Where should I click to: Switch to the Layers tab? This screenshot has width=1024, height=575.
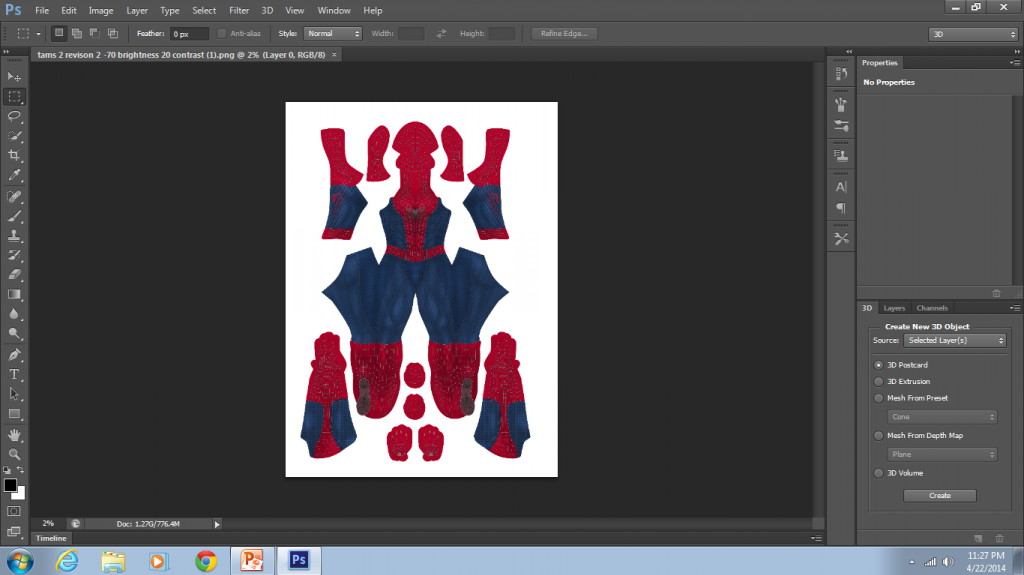point(894,308)
